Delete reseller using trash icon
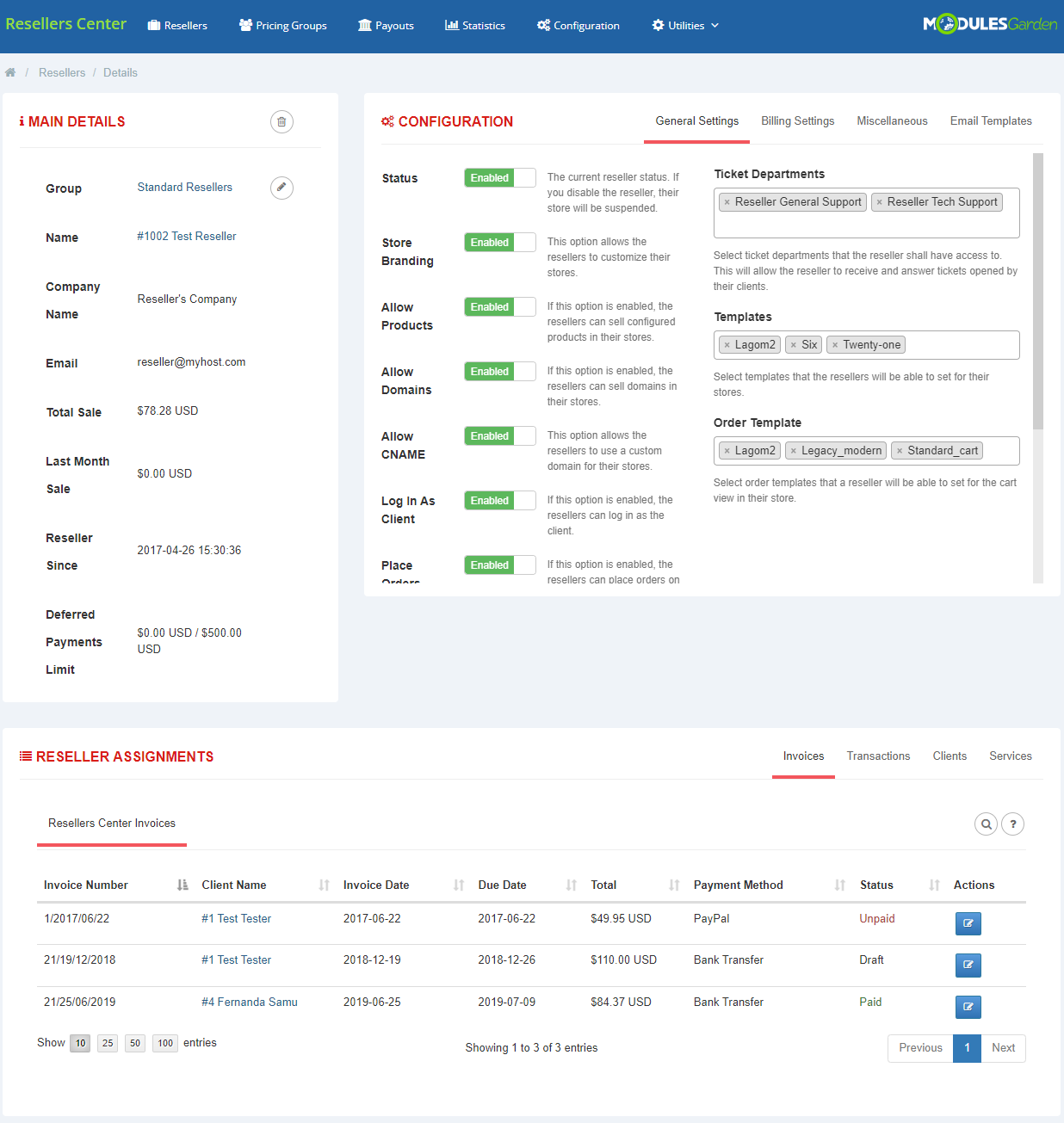 281,122
